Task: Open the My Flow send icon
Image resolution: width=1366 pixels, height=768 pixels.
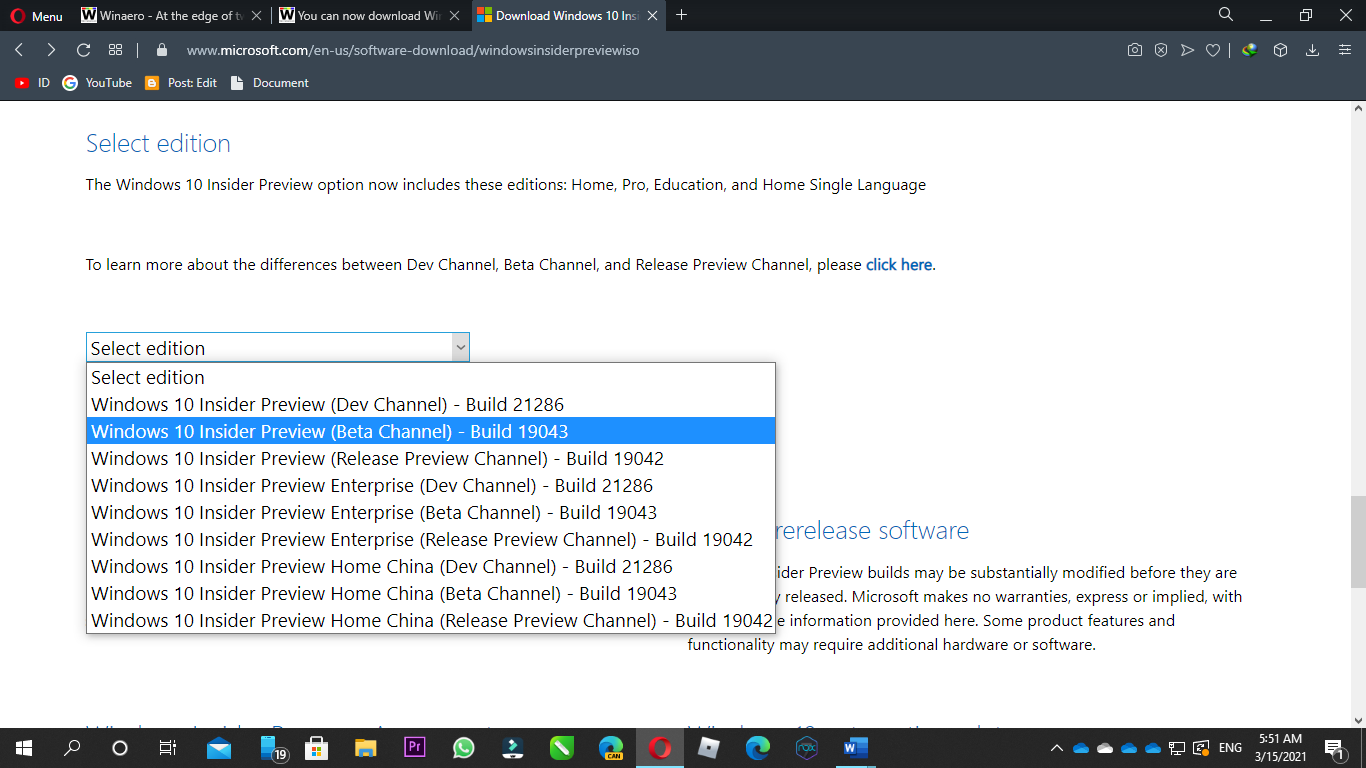Action: click(x=1187, y=50)
